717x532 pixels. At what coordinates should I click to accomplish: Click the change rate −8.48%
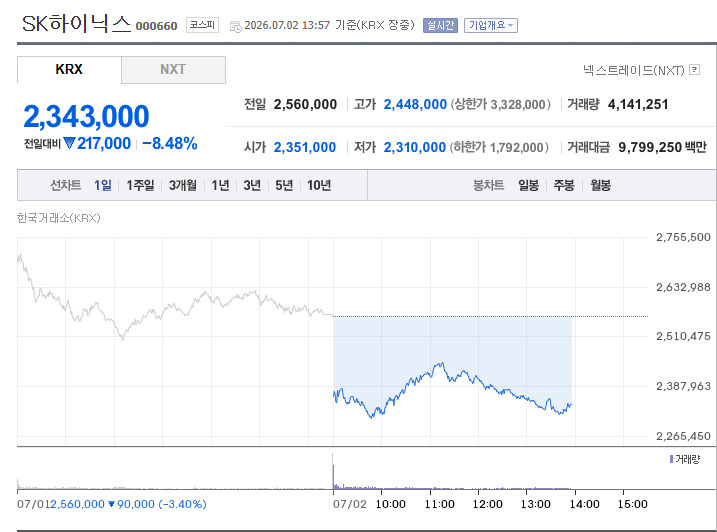pos(170,144)
